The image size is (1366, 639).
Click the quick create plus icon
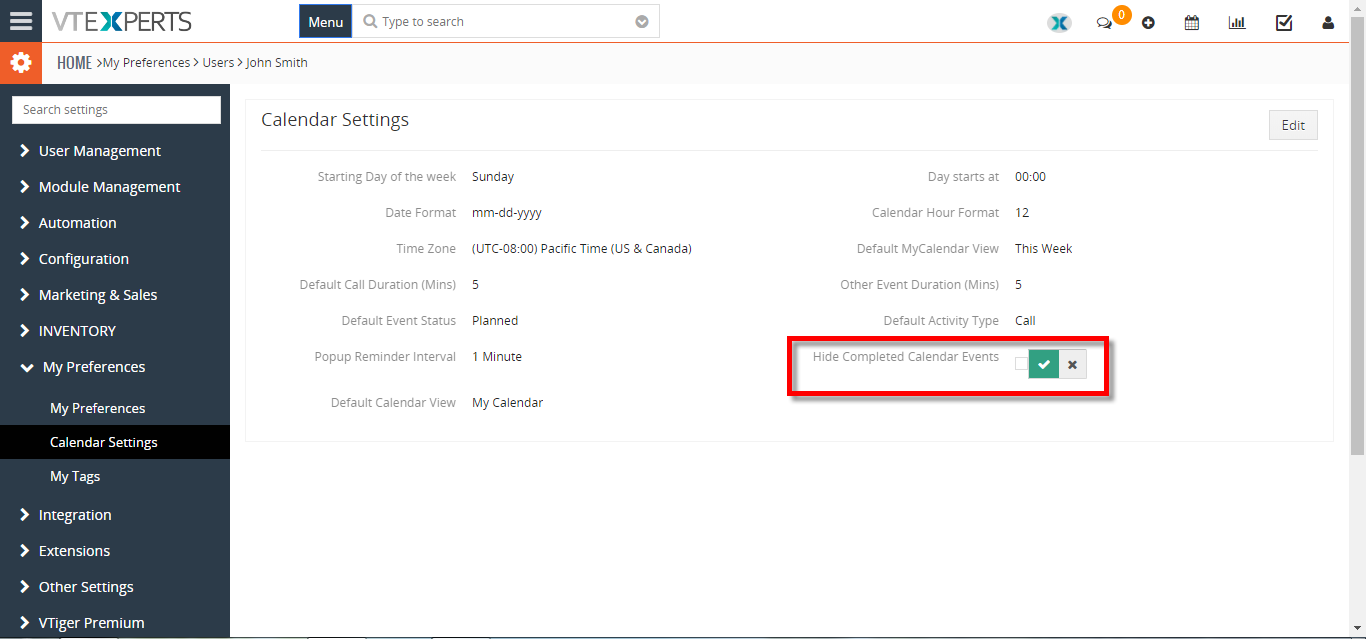pos(1148,22)
